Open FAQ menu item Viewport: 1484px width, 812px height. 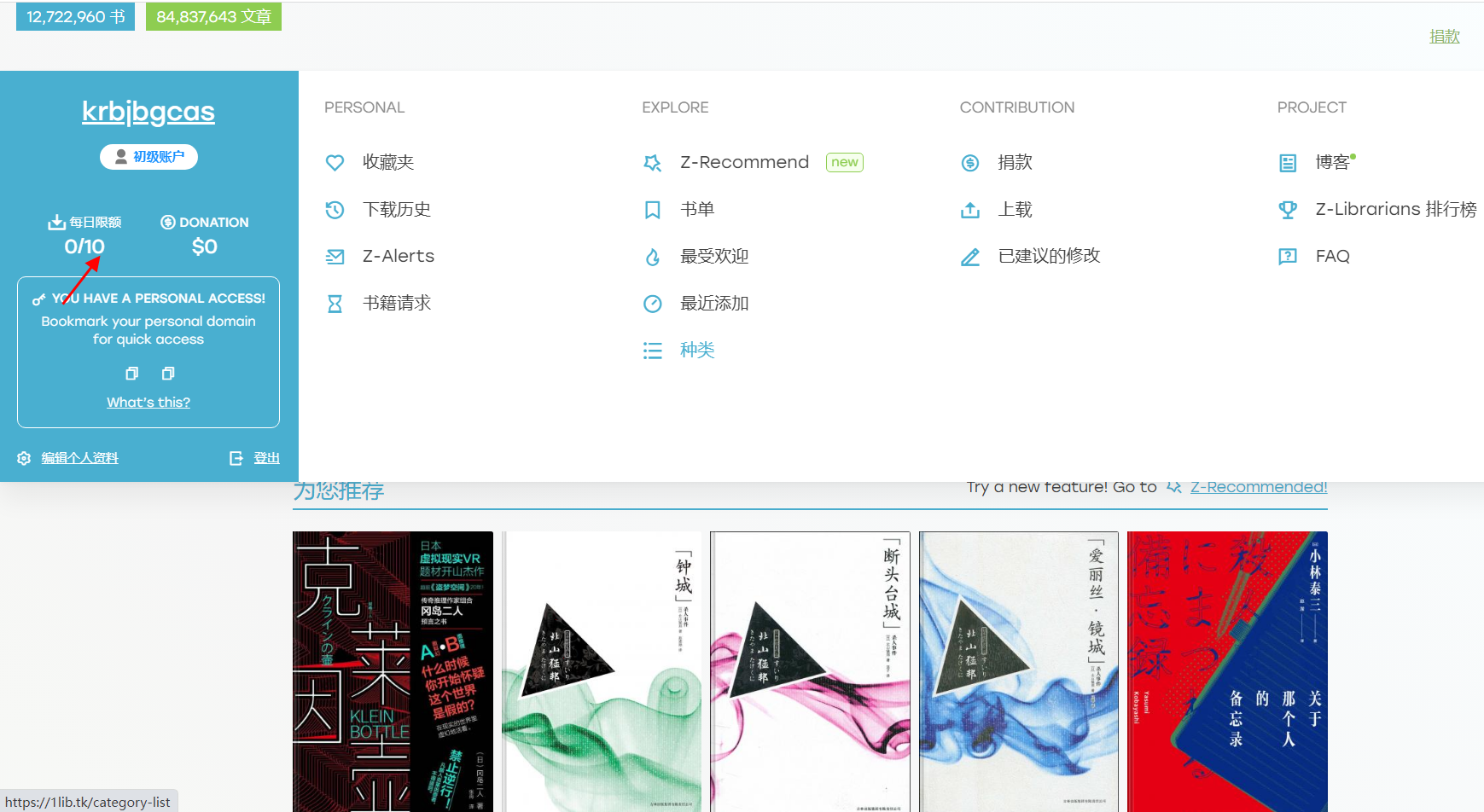click(1333, 256)
